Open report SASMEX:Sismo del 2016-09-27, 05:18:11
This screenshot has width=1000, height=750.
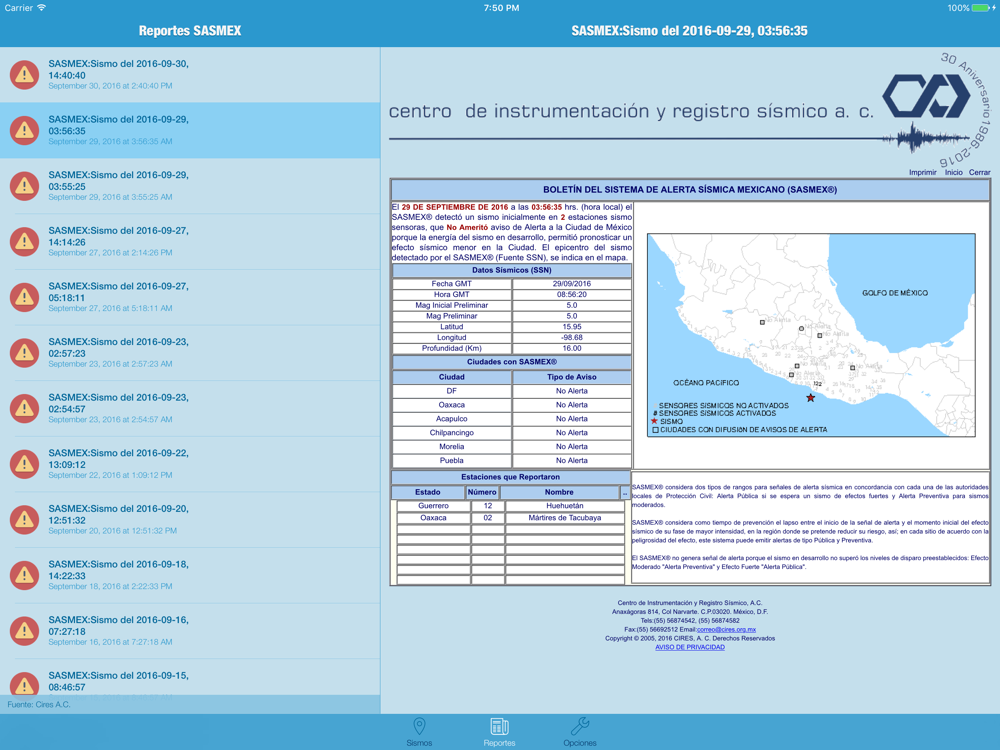click(190, 297)
